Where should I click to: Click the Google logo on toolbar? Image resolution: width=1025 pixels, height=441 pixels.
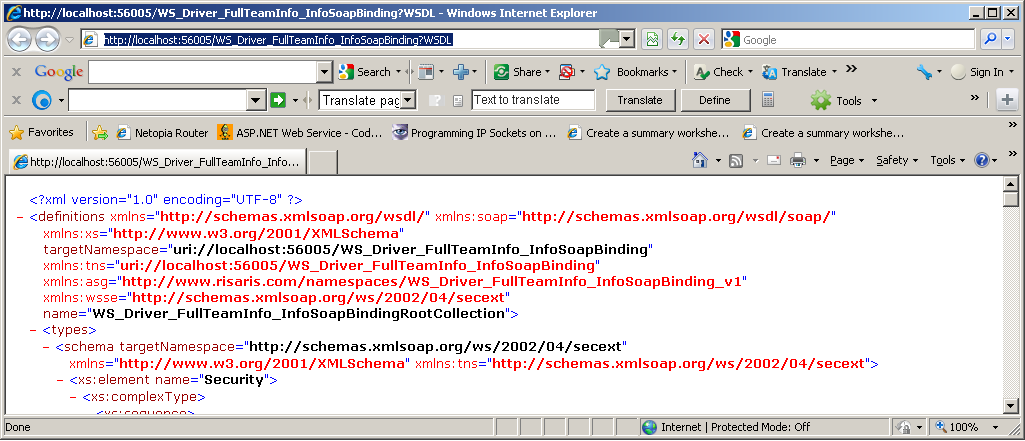[59, 72]
